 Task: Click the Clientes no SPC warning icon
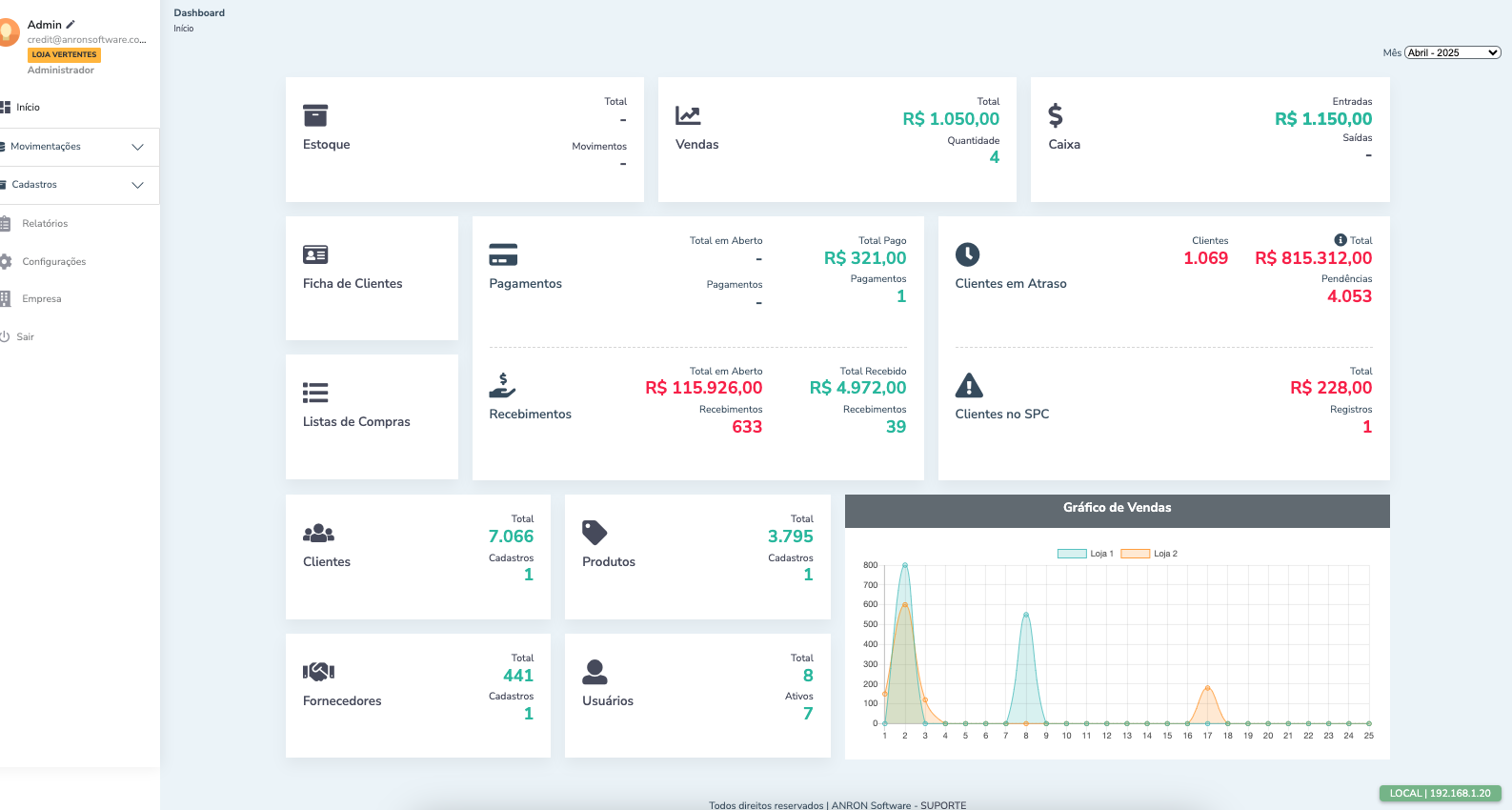coord(968,385)
